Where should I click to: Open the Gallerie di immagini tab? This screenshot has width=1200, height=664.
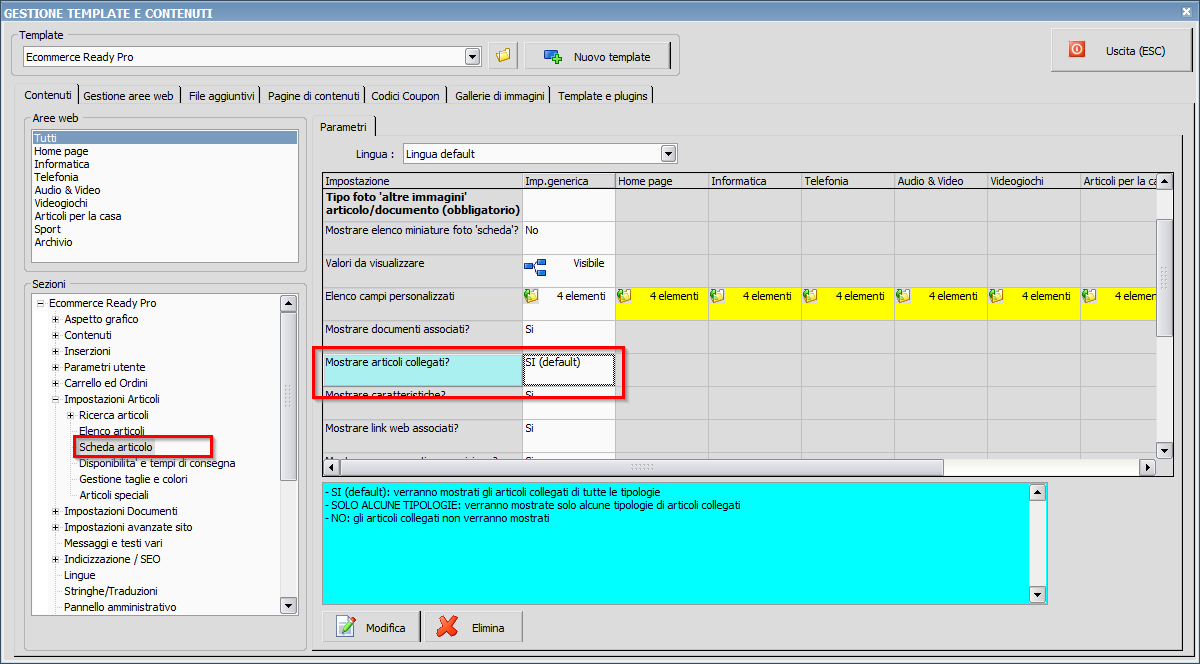500,96
